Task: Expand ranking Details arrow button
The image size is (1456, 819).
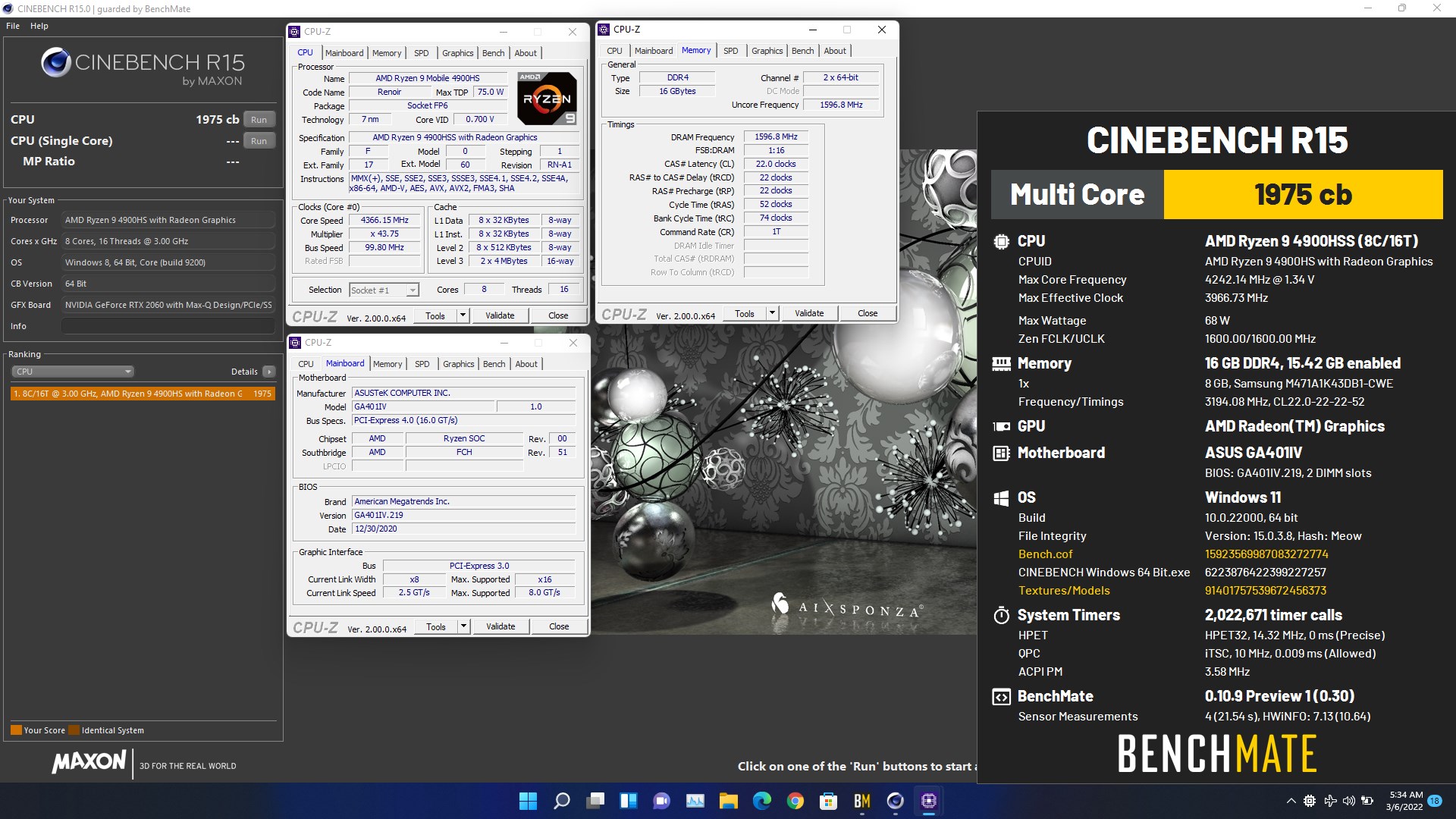Action: (x=268, y=372)
